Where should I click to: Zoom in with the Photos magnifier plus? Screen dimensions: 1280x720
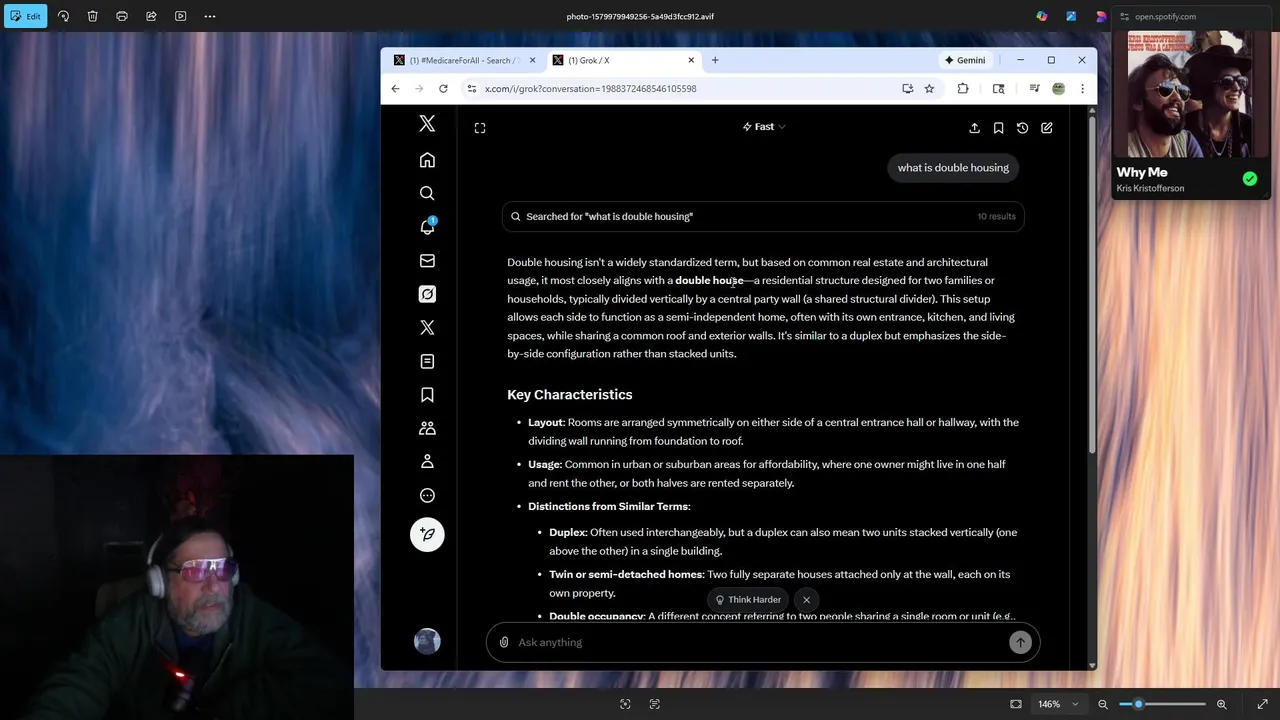point(1221,704)
